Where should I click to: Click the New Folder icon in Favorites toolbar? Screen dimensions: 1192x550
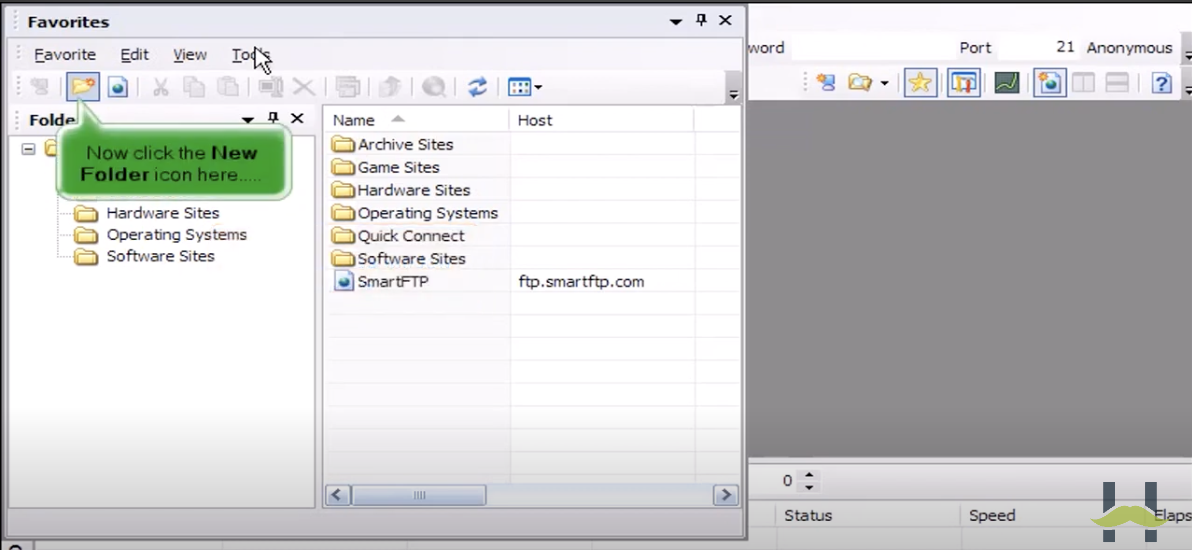[82, 87]
